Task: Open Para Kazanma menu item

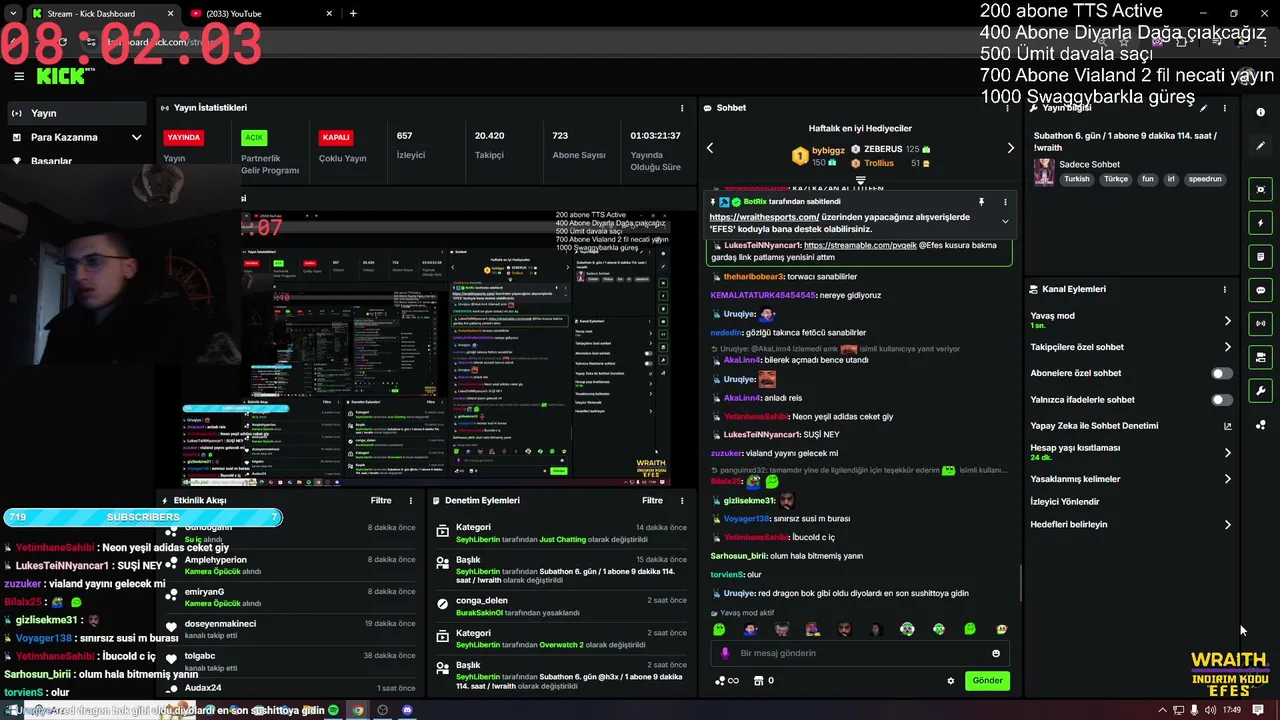Action: pos(77,137)
